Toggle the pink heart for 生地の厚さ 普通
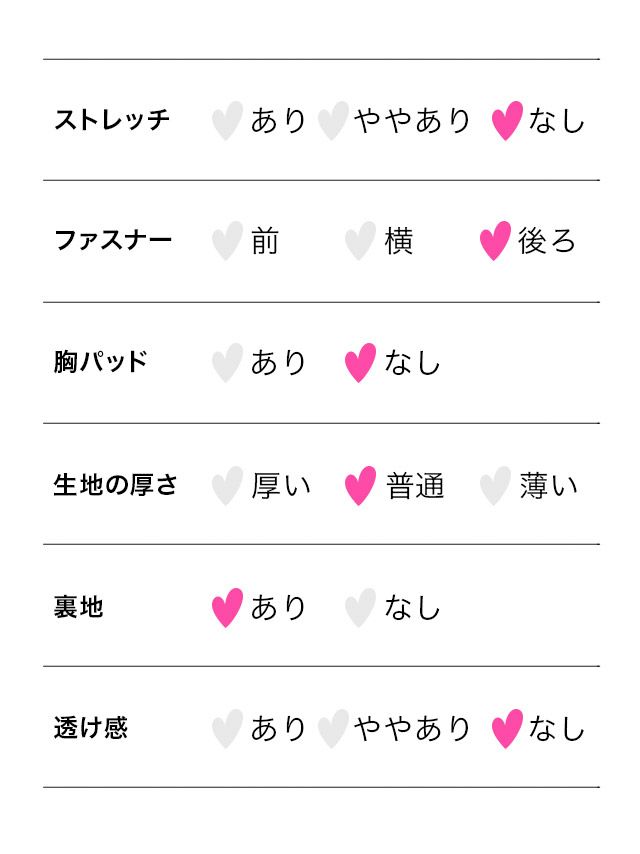 tap(360, 486)
